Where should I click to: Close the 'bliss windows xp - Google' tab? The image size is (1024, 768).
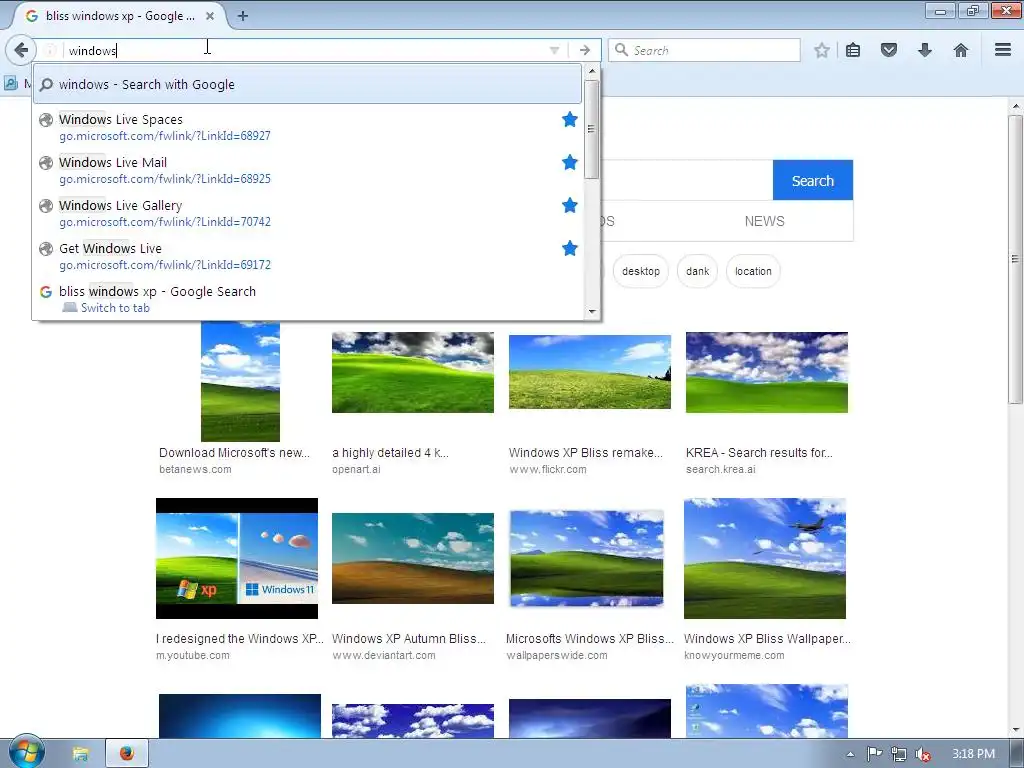(x=210, y=16)
